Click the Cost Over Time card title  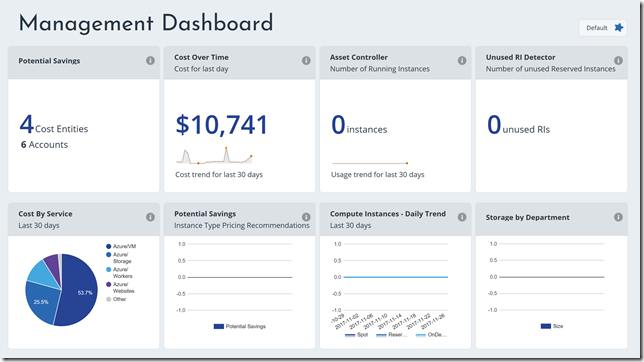coord(201,57)
